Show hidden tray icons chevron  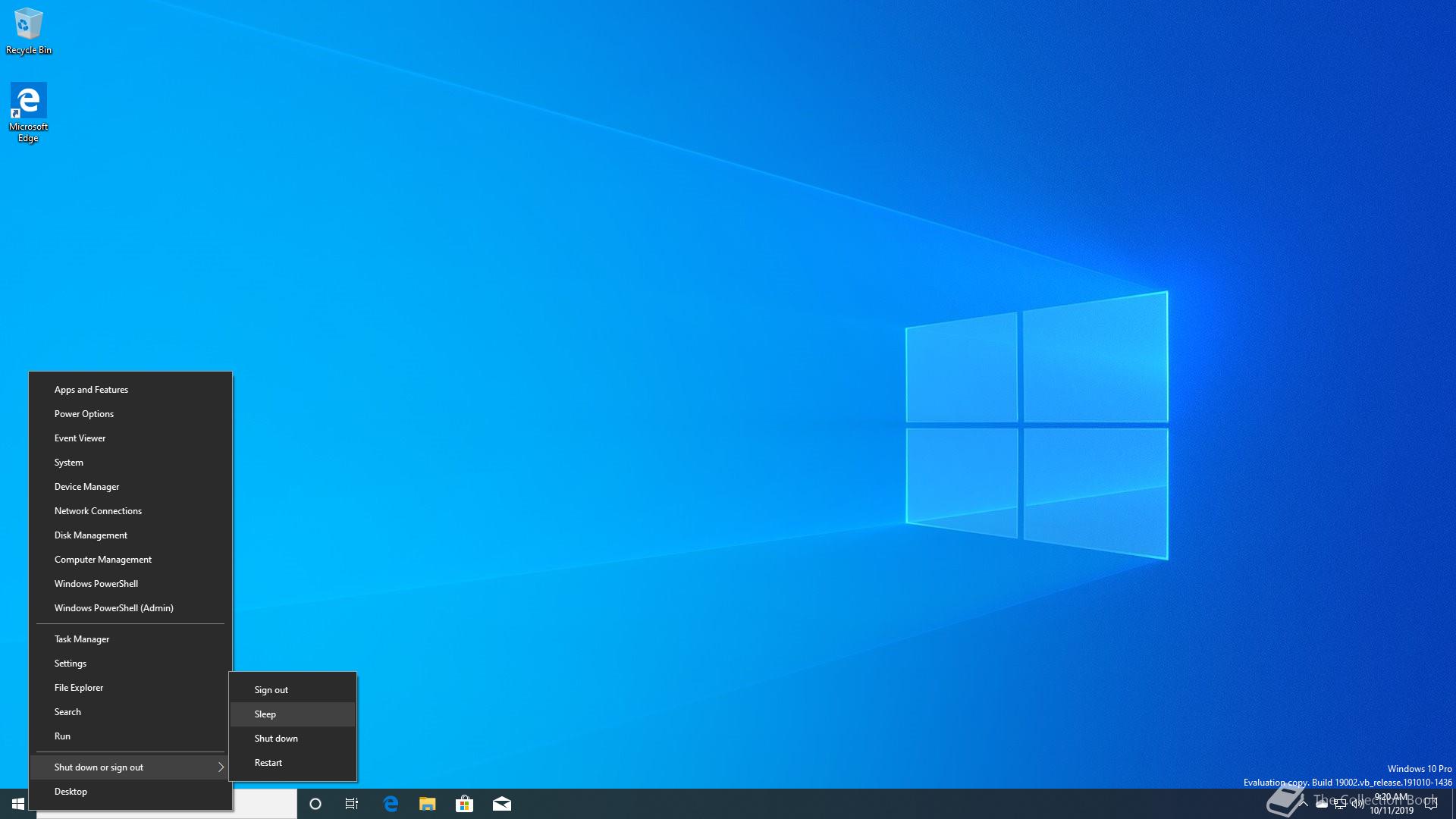click(1304, 805)
